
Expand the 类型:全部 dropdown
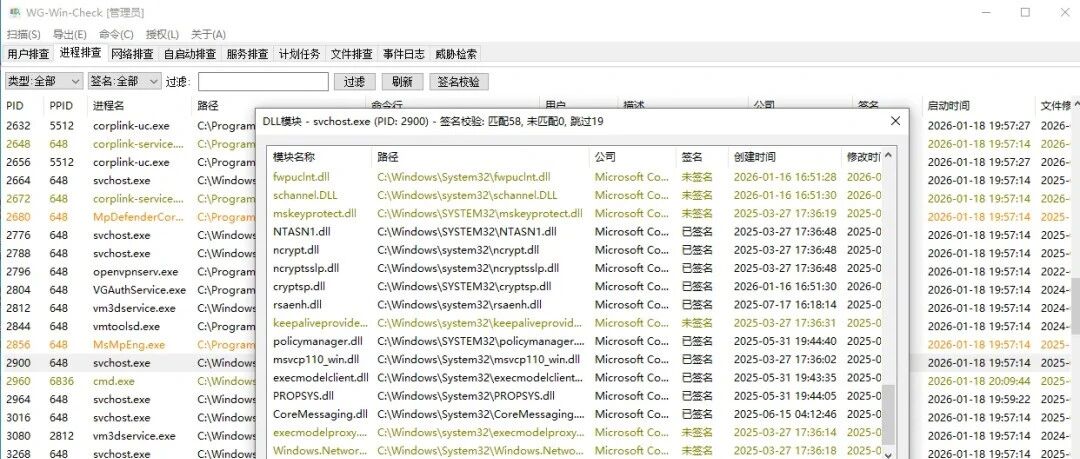tap(44, 81)
